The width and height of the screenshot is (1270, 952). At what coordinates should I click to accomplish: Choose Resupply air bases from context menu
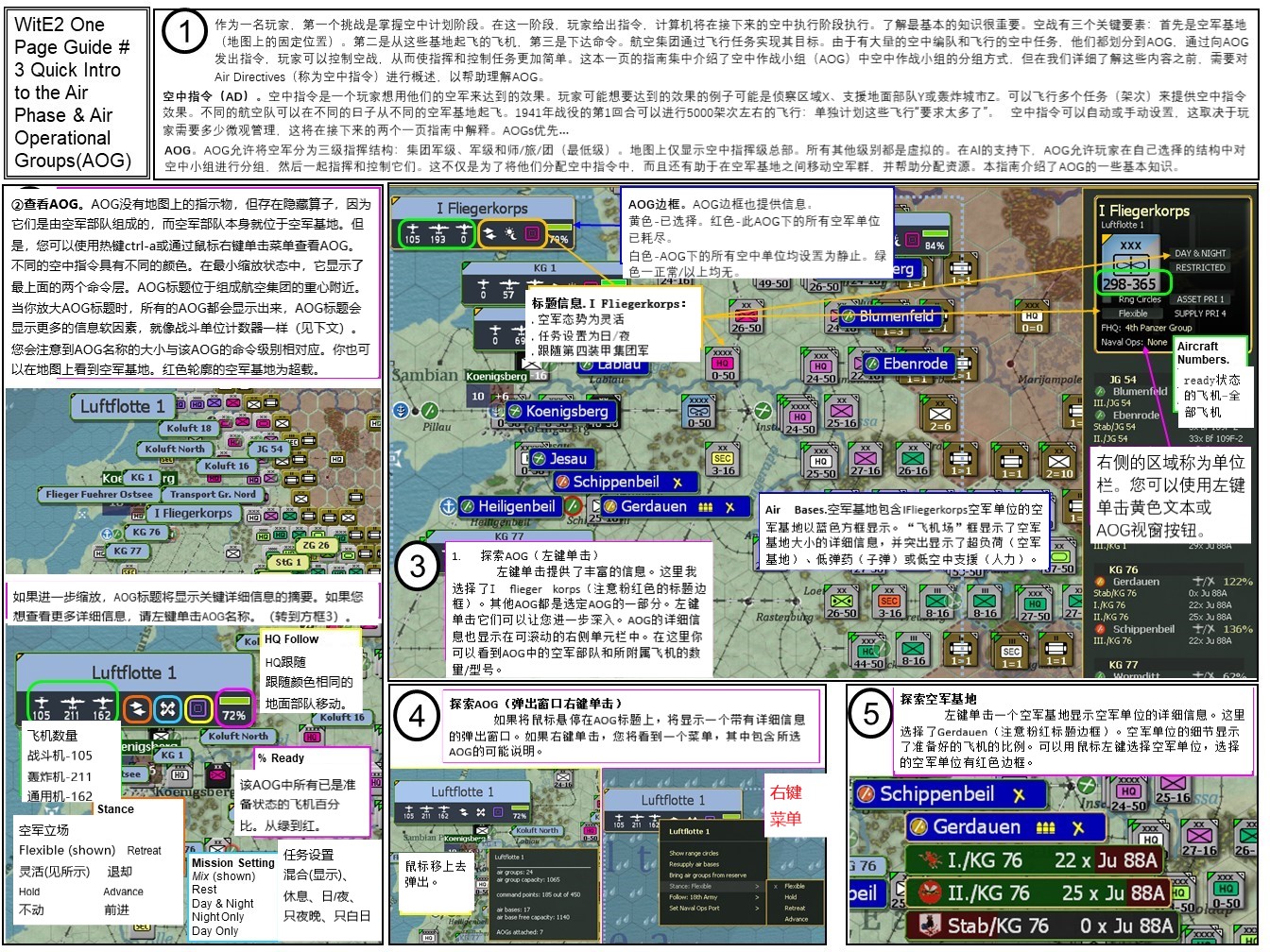(695, 864)
